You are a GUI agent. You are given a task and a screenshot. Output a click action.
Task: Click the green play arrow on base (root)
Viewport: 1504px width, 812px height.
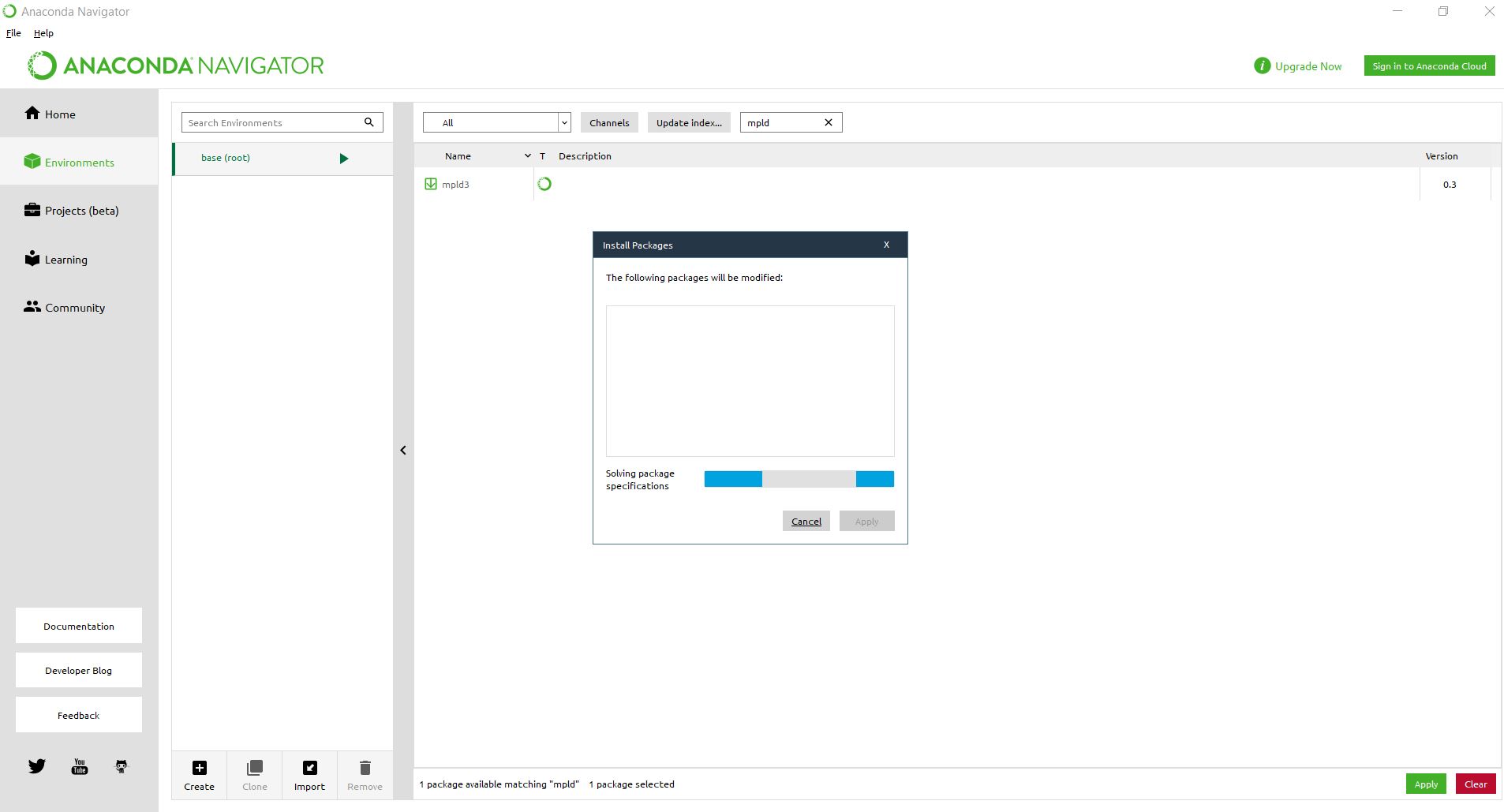pos(344,159)
